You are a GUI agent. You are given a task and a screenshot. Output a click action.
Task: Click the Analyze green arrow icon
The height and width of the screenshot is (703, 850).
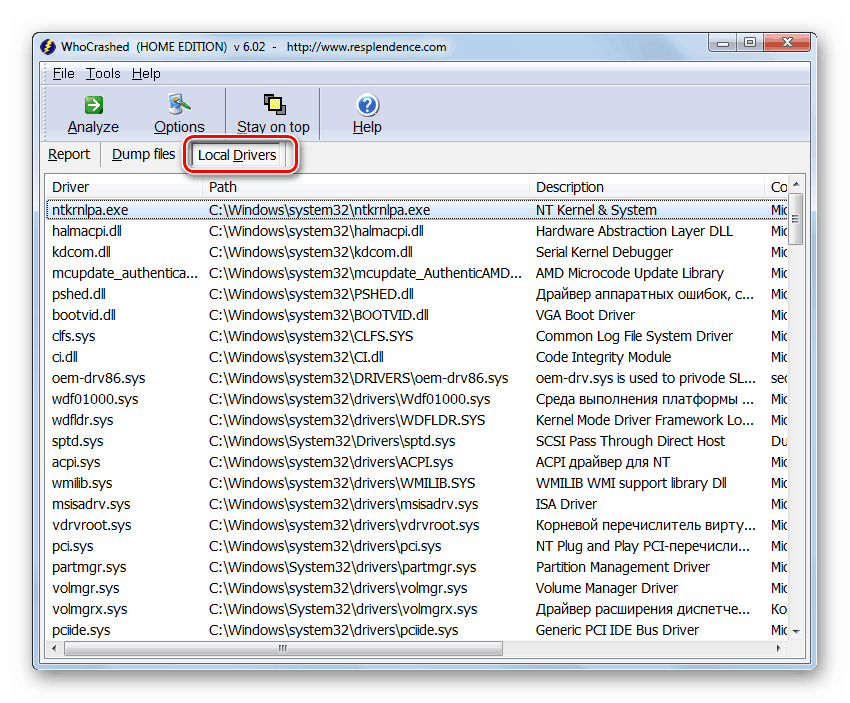point(94,105)
